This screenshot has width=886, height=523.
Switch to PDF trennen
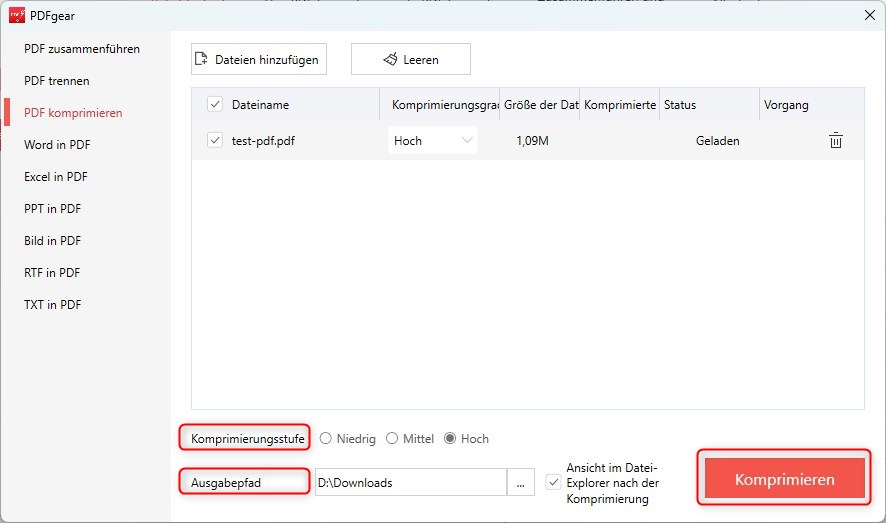point(57,81)
